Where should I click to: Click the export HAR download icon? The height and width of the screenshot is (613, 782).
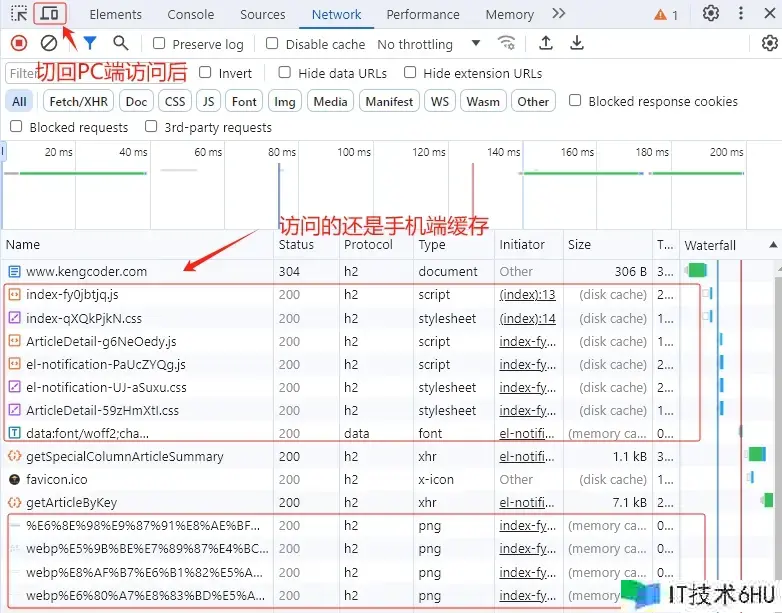pyautogui.click(x=577, y=43)
